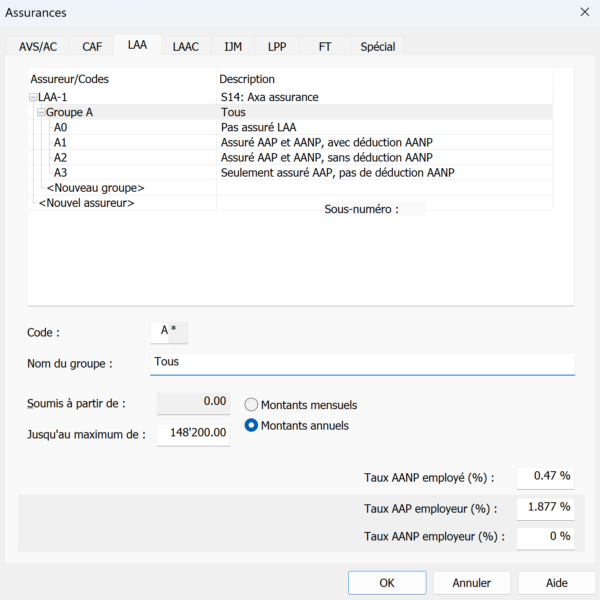Select Montants mensuels radio button
600x600 pixels.
point(251,405)
